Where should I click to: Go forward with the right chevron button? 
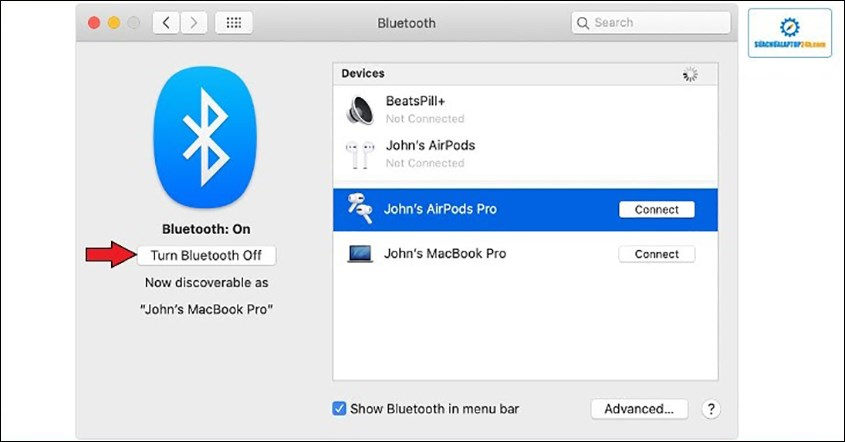pyautogui.click(x=193, y=23)
